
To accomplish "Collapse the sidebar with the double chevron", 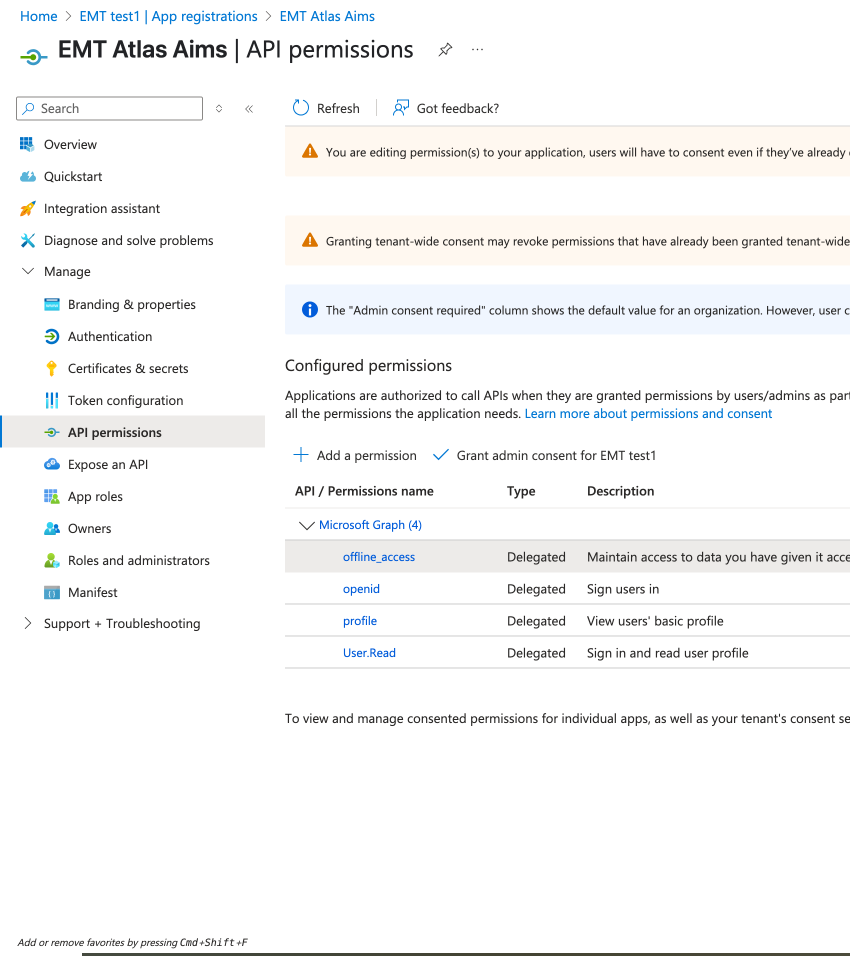I will [249, 109].
